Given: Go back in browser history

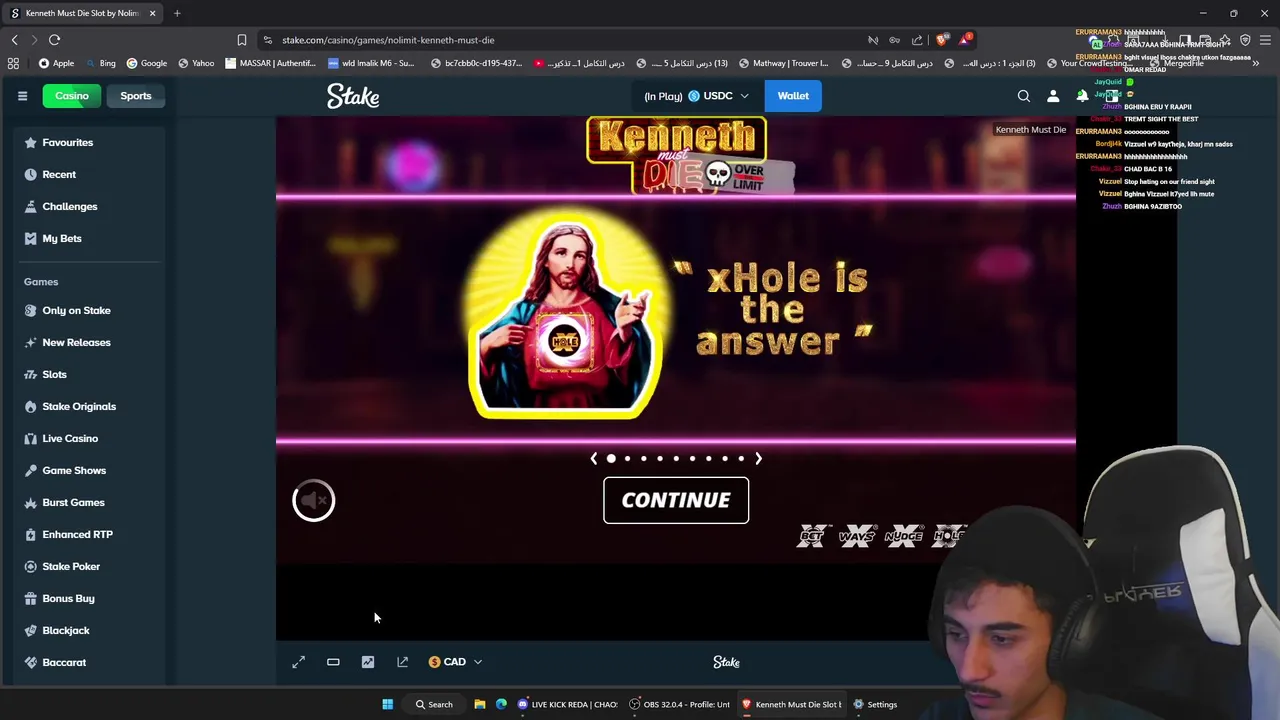Looking at the screenshot, I should point(14,40).
